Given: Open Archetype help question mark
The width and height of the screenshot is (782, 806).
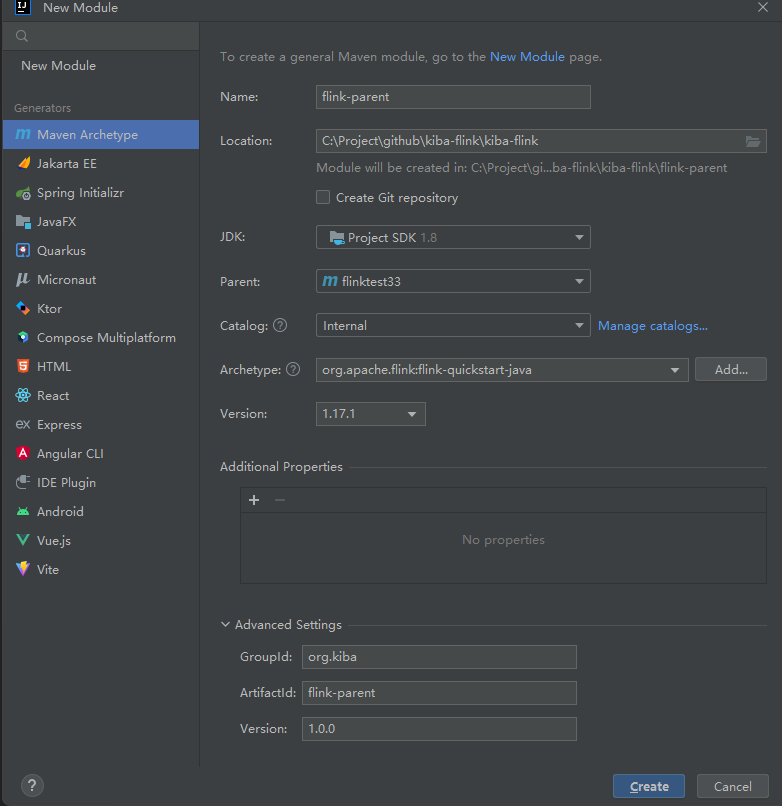Looking at the screenshot, I should 293,369.
